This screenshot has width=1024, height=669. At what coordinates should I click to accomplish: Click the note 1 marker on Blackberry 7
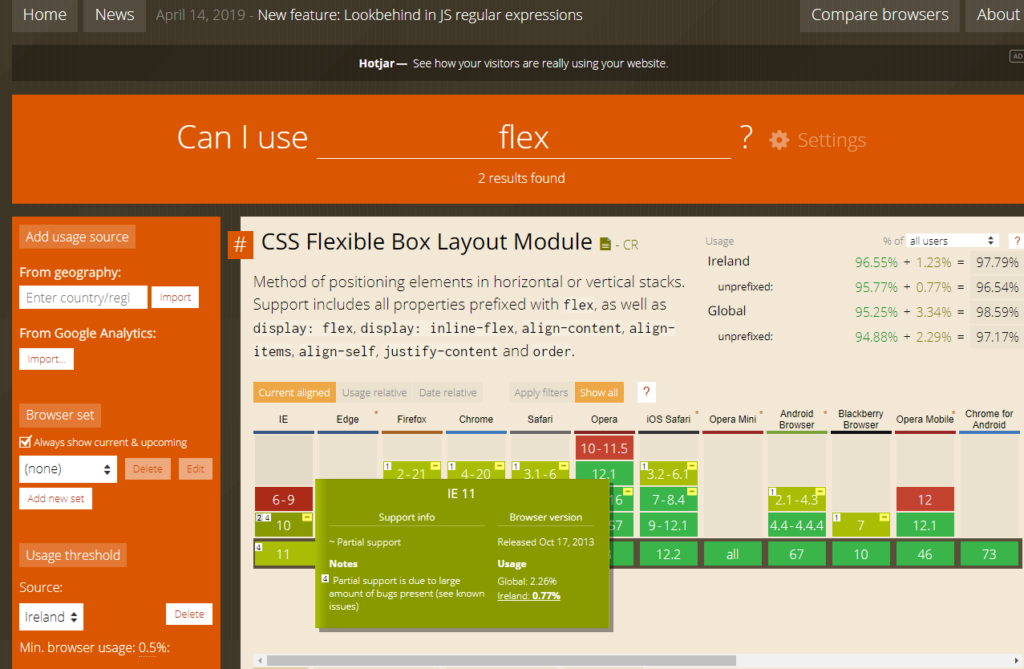click(838, 518)
